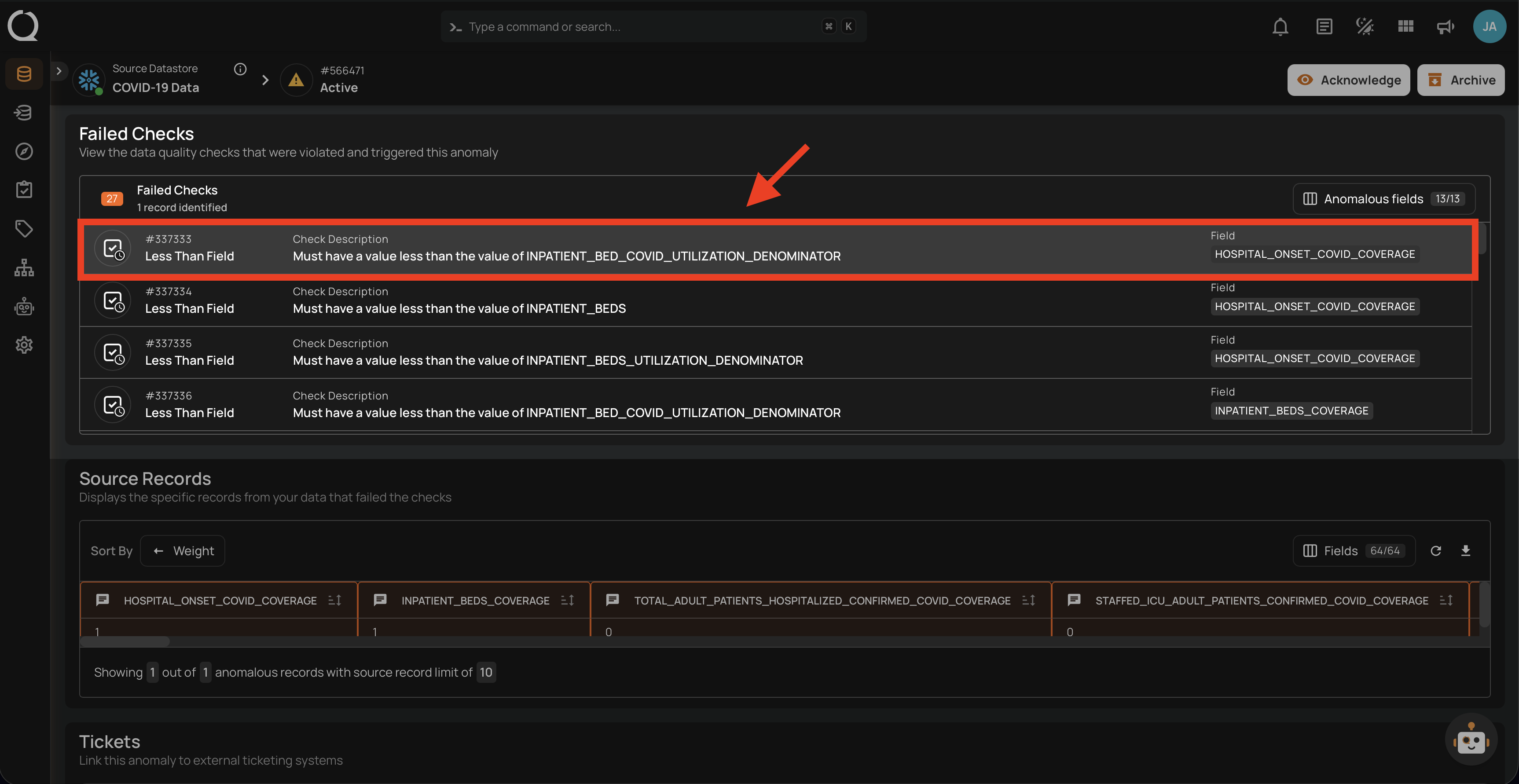The image size is (1519, 784).
Task: Open the Explore compass sidebar icon
Action: (x=24, y=151)
